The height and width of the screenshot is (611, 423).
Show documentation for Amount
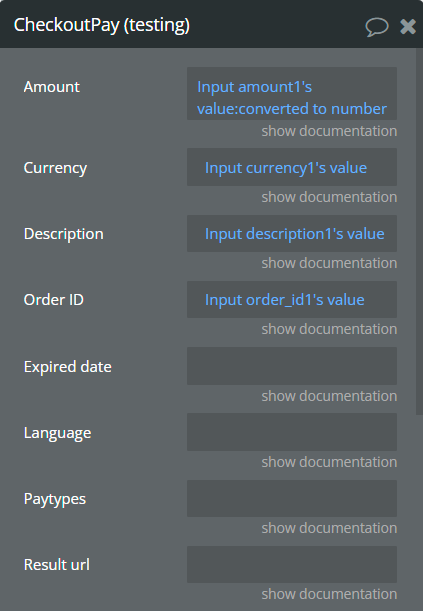click(329, 131)
